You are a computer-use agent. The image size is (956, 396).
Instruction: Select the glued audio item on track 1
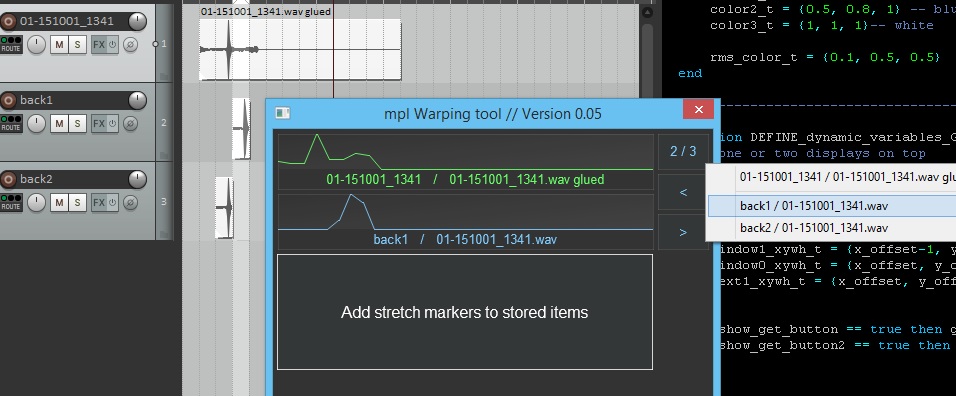300,49
